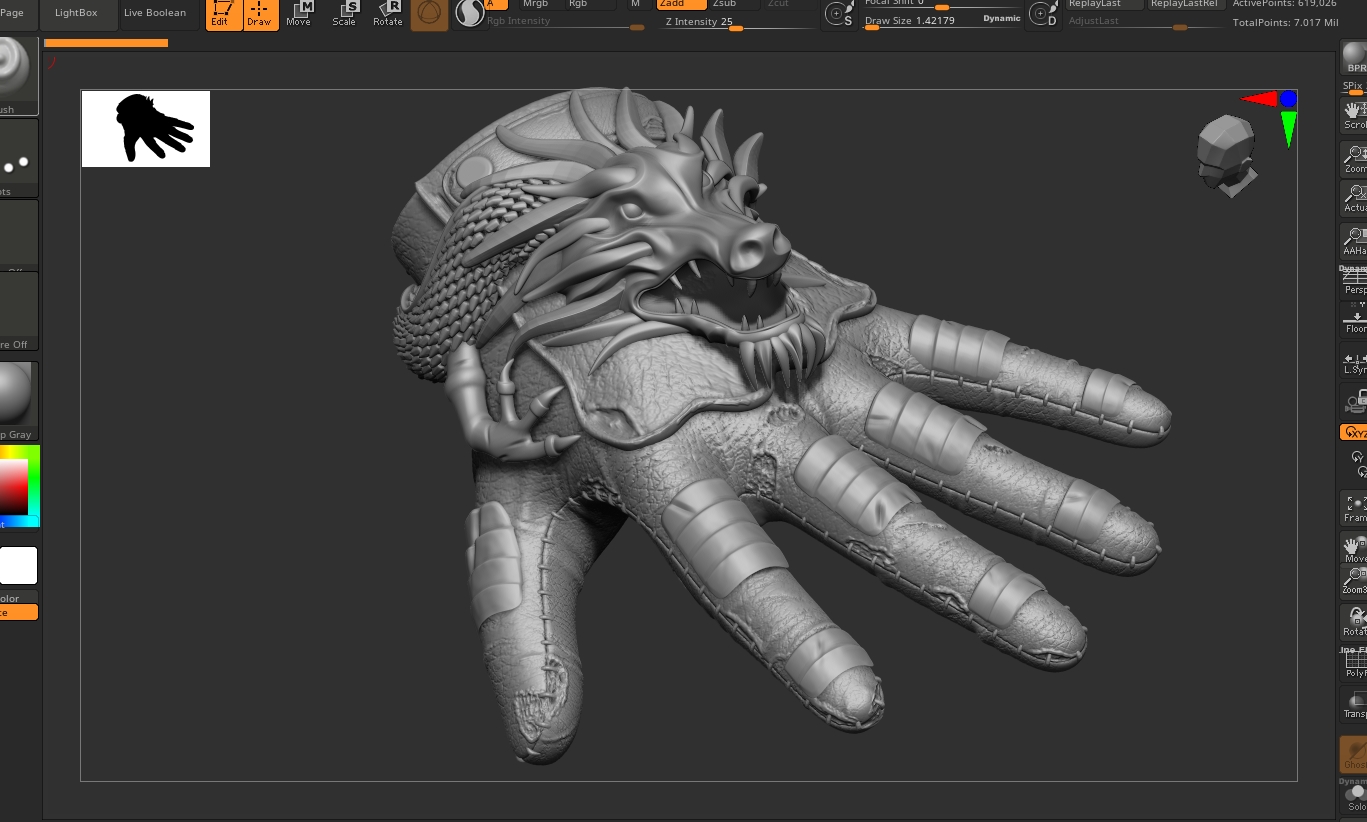Open the LightBox browser

point(77,13)
